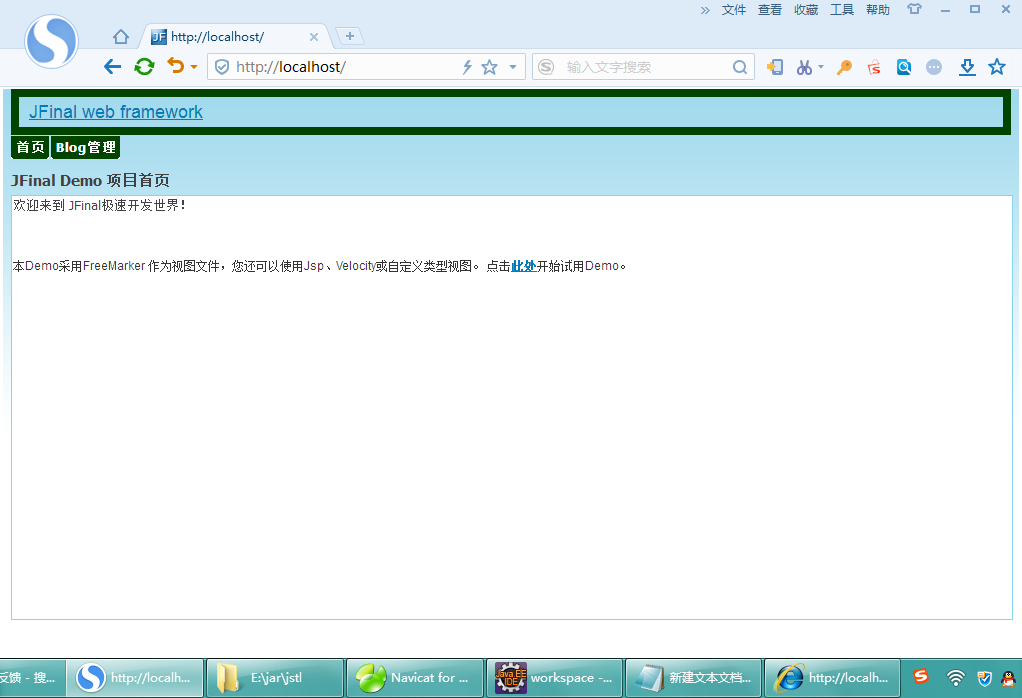Click the Sogou search engine icon
Screen dimensions: 1022x698
tap(546, 67)
